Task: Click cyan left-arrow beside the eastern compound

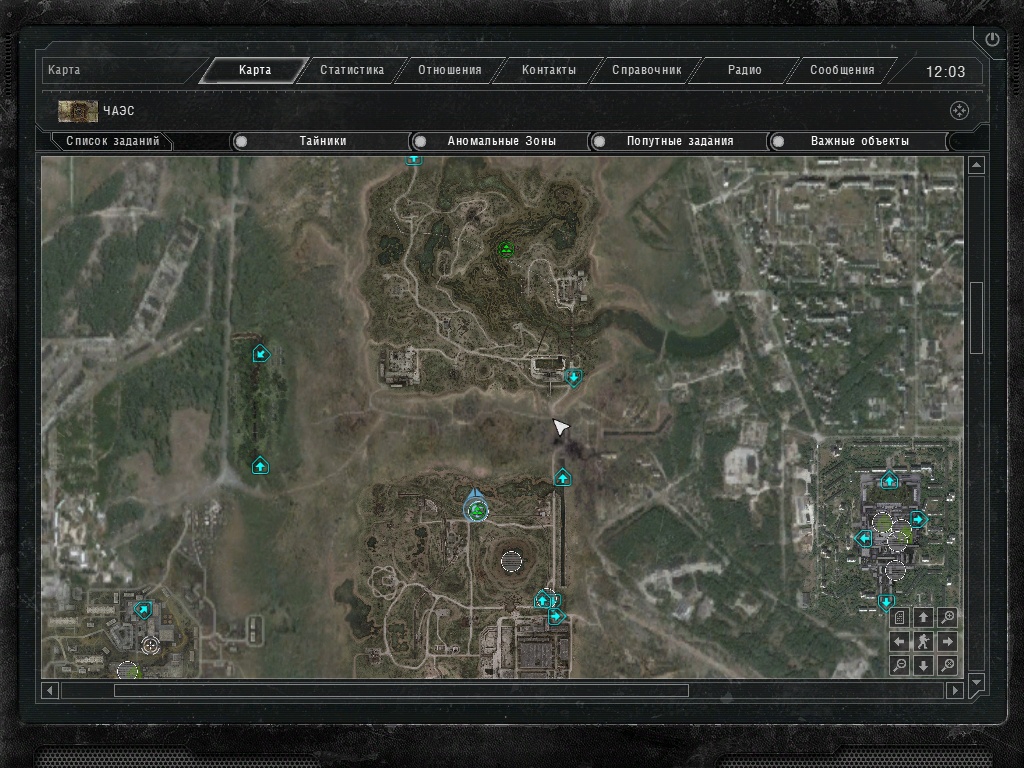Action: click(864, 539)
